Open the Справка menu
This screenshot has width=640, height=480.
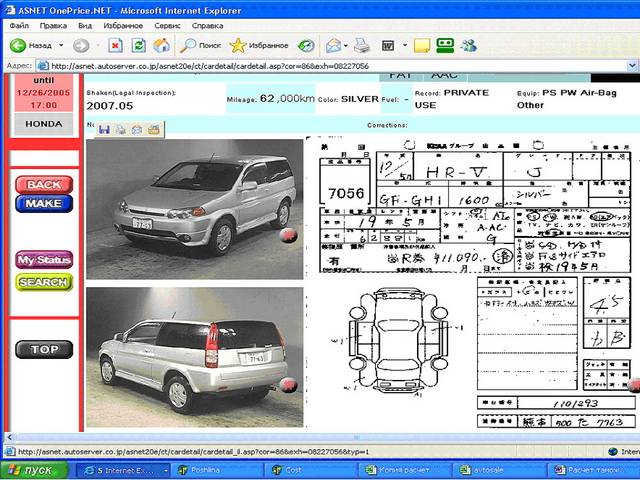(207, 26)
